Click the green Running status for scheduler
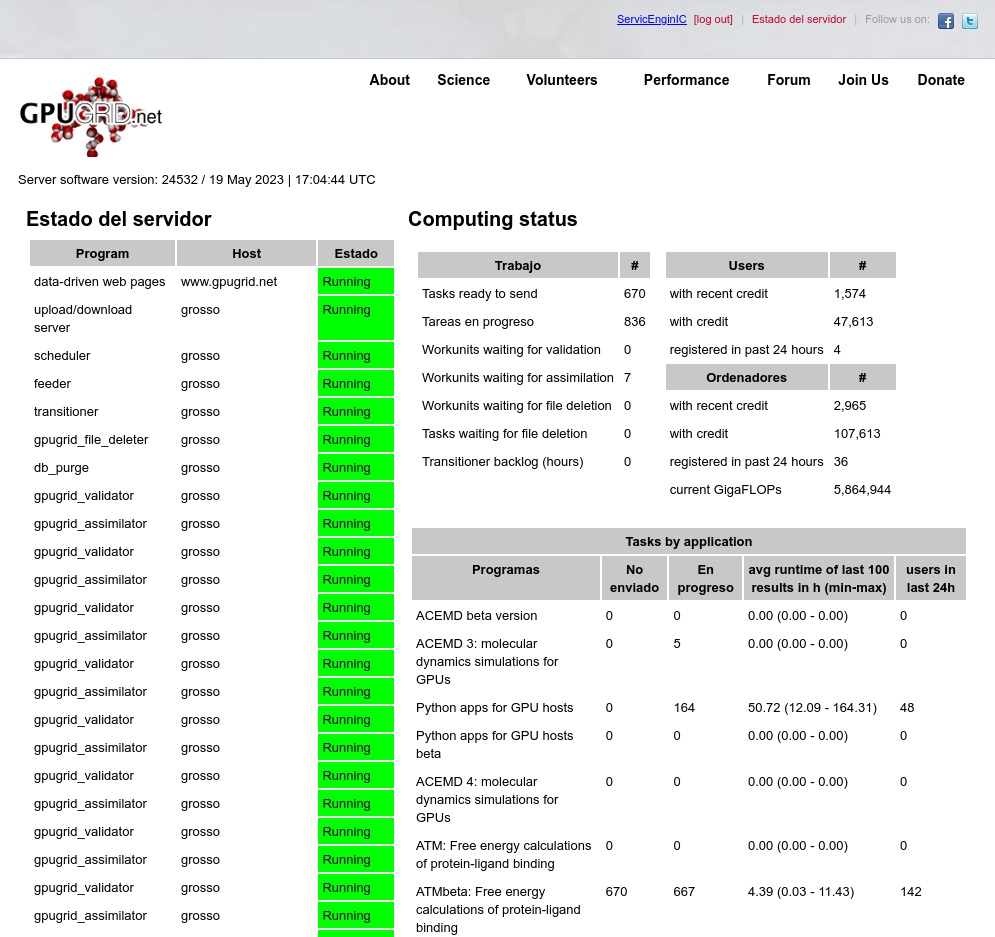 [x=355, y=356]
